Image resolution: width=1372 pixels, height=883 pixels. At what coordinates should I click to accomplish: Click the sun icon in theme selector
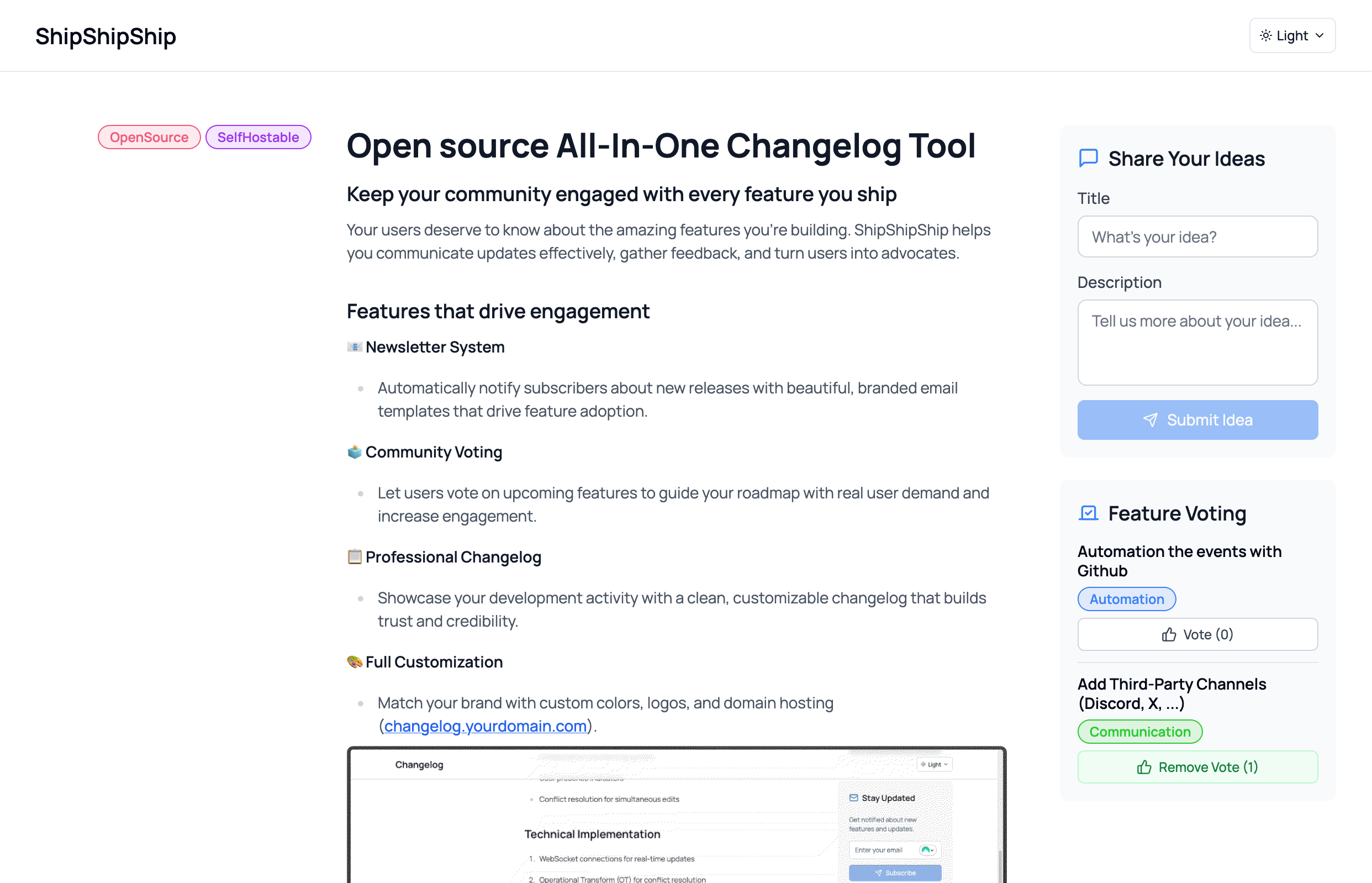(1265, 35)
